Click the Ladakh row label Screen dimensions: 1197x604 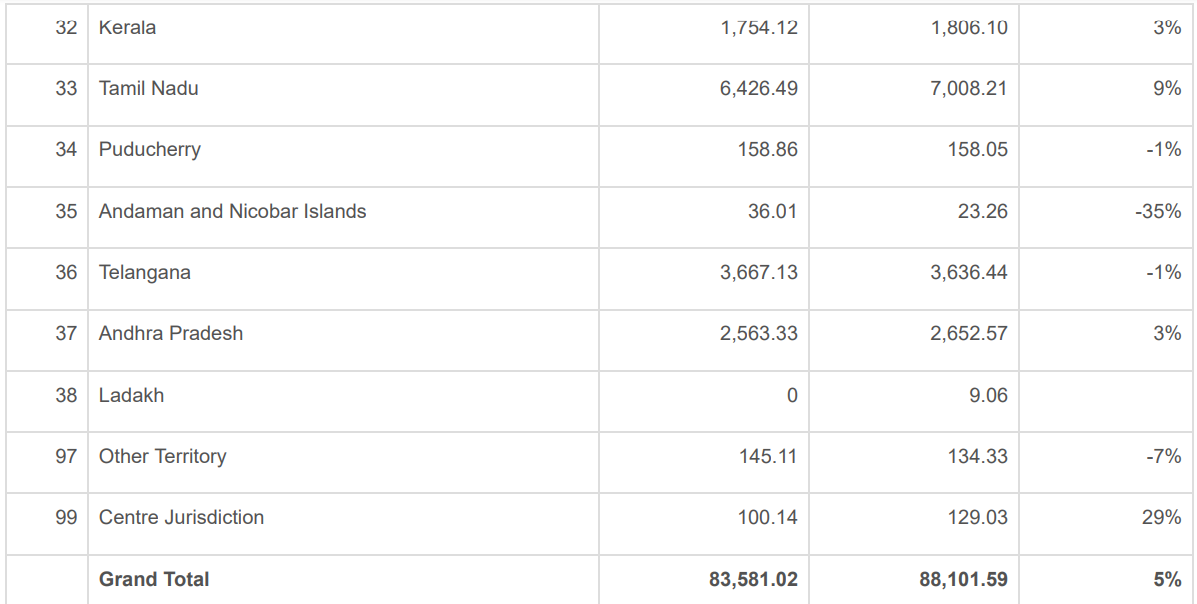tap(131, 395)
